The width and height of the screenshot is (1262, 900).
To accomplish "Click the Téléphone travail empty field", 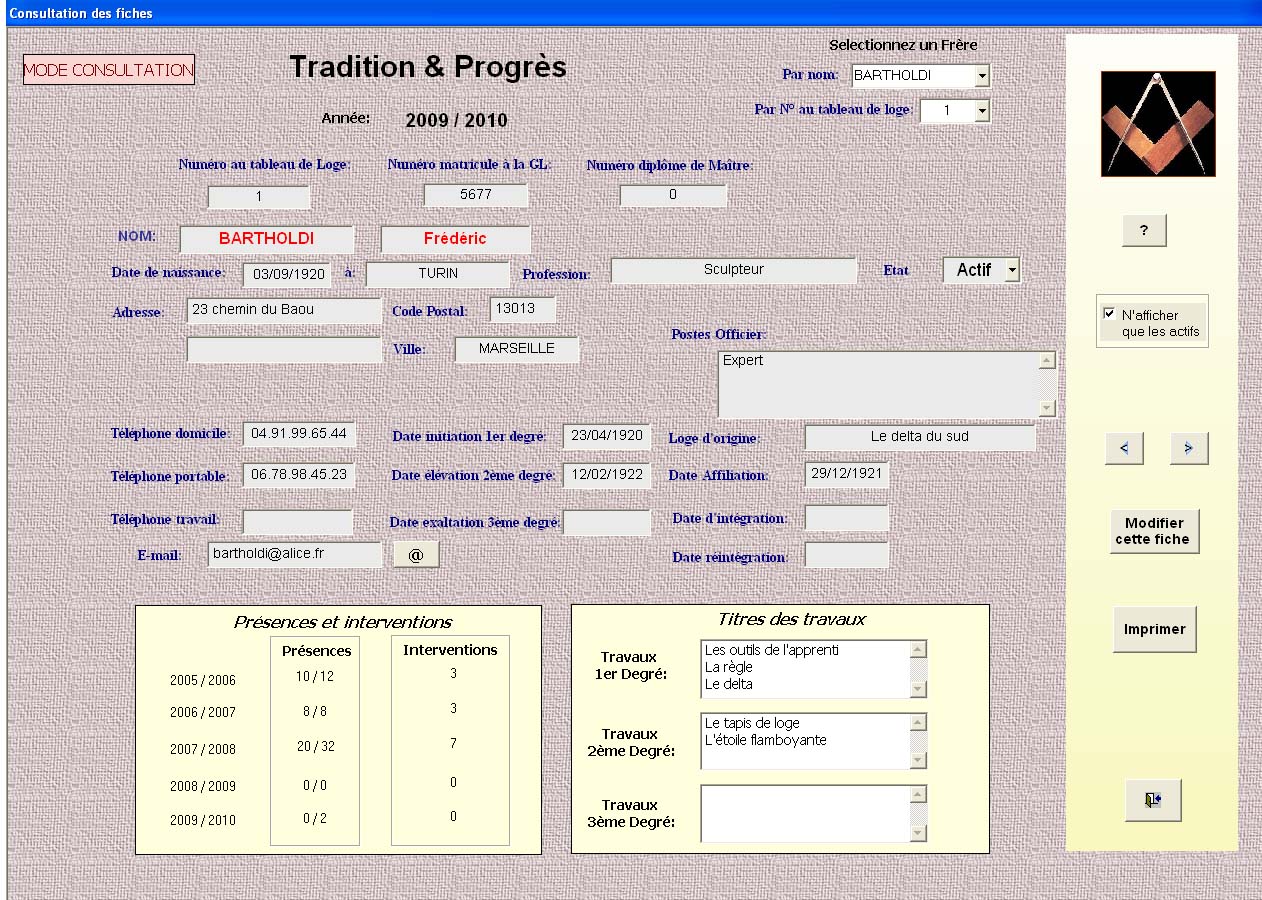I will click(297, 522).
